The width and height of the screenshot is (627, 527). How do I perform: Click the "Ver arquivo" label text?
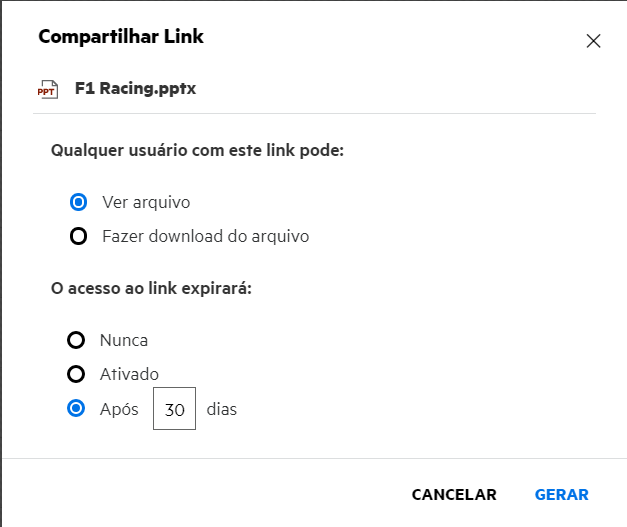point(146,202)
